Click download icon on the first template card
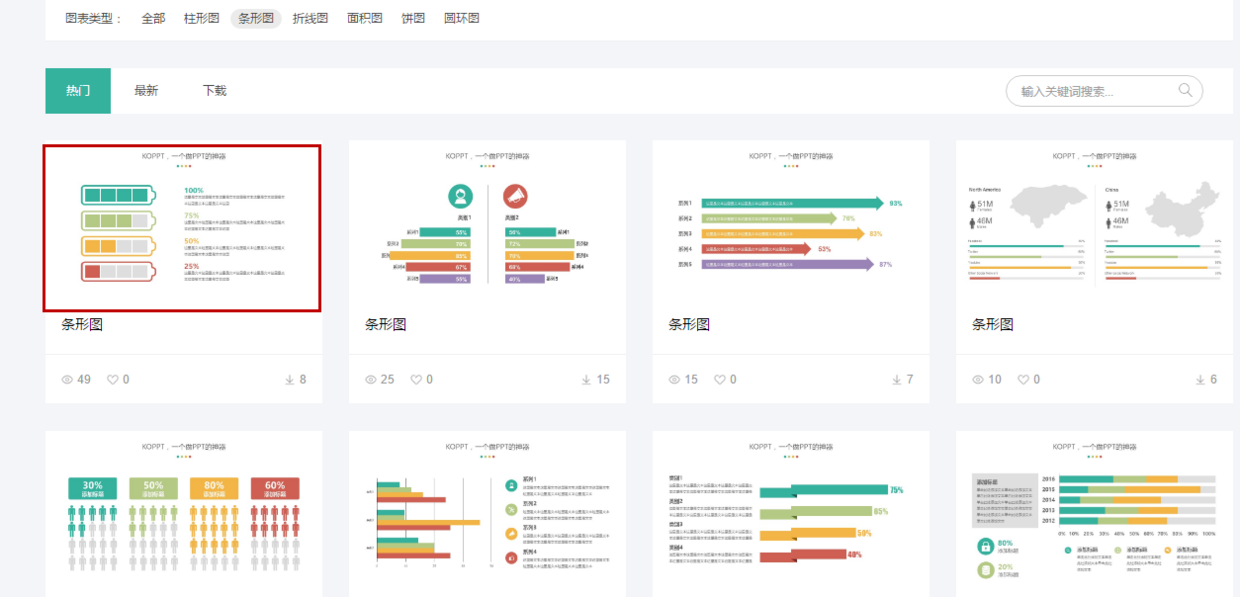1240x597 pixels. point(290,380)
